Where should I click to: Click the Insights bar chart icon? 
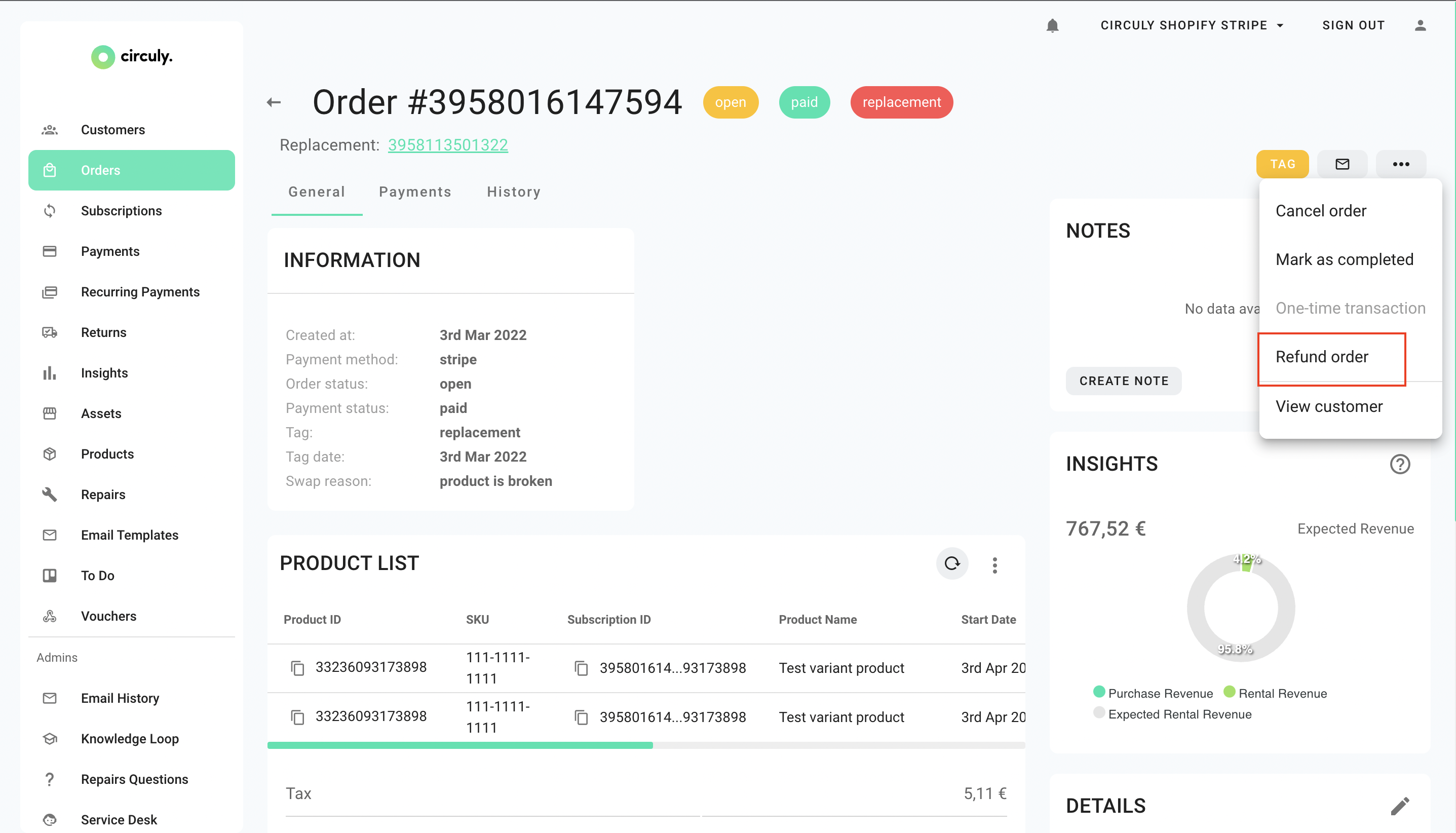click(x=50, y=373)
